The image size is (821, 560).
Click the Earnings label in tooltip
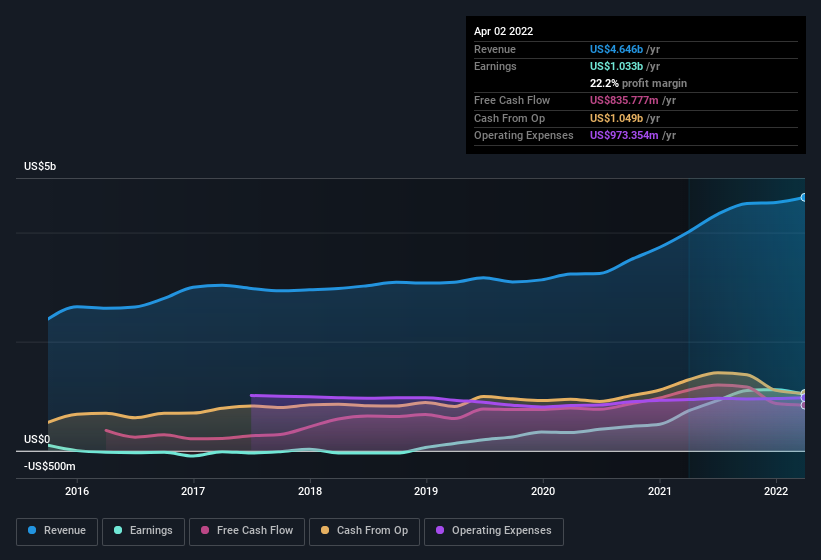(495, 66)
